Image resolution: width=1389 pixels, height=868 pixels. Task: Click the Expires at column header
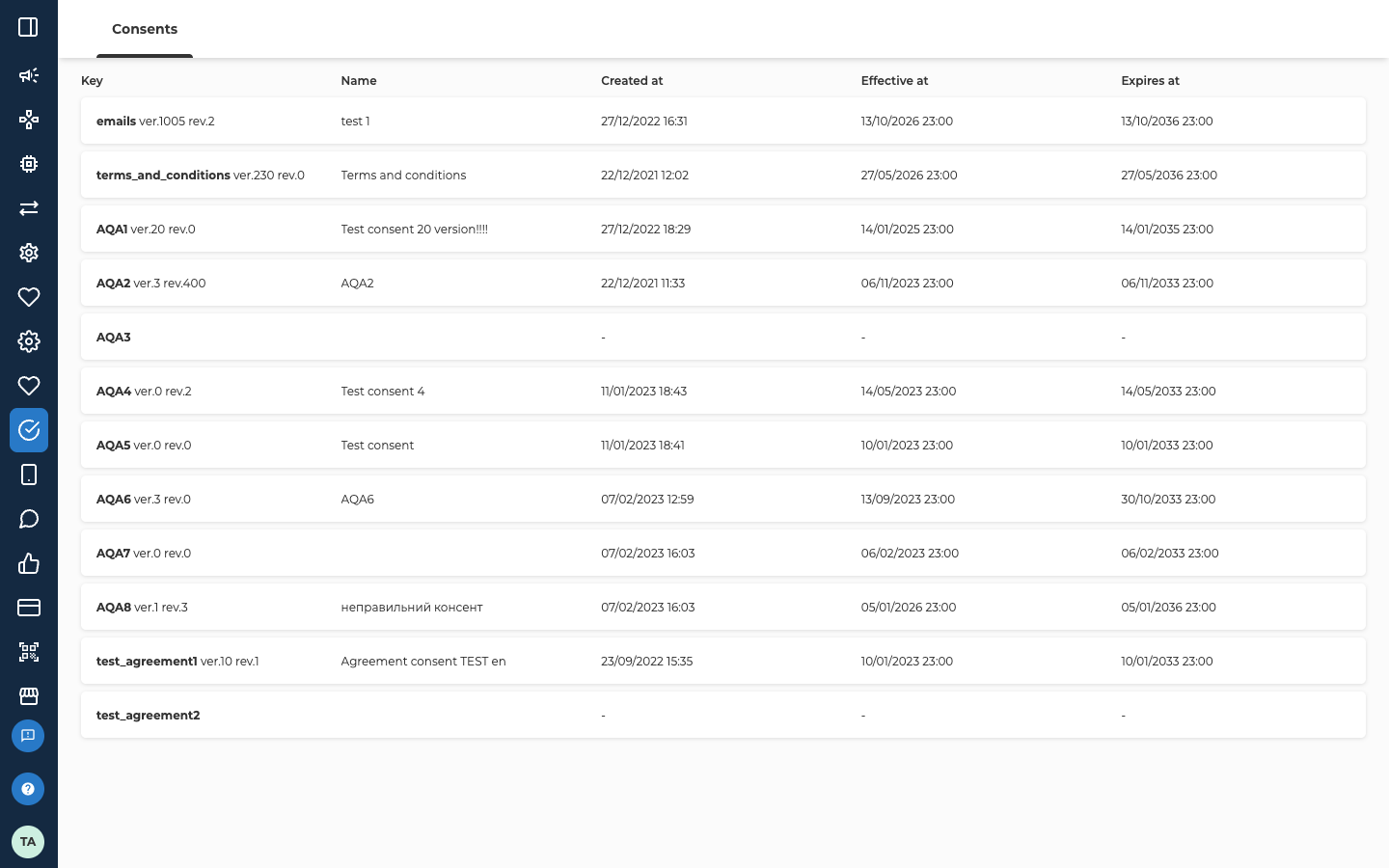(1150, 81)
